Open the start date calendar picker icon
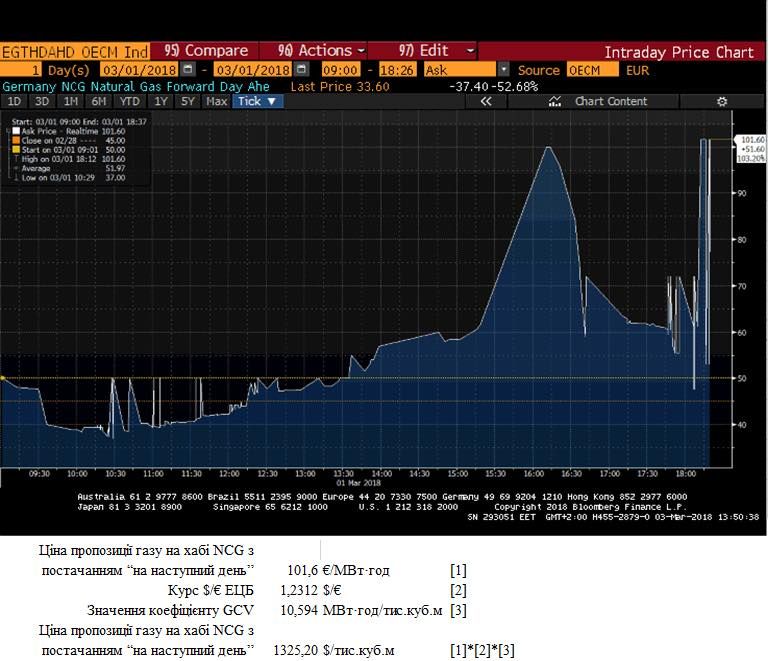769x661 pixels. click(x=187, y=70)
